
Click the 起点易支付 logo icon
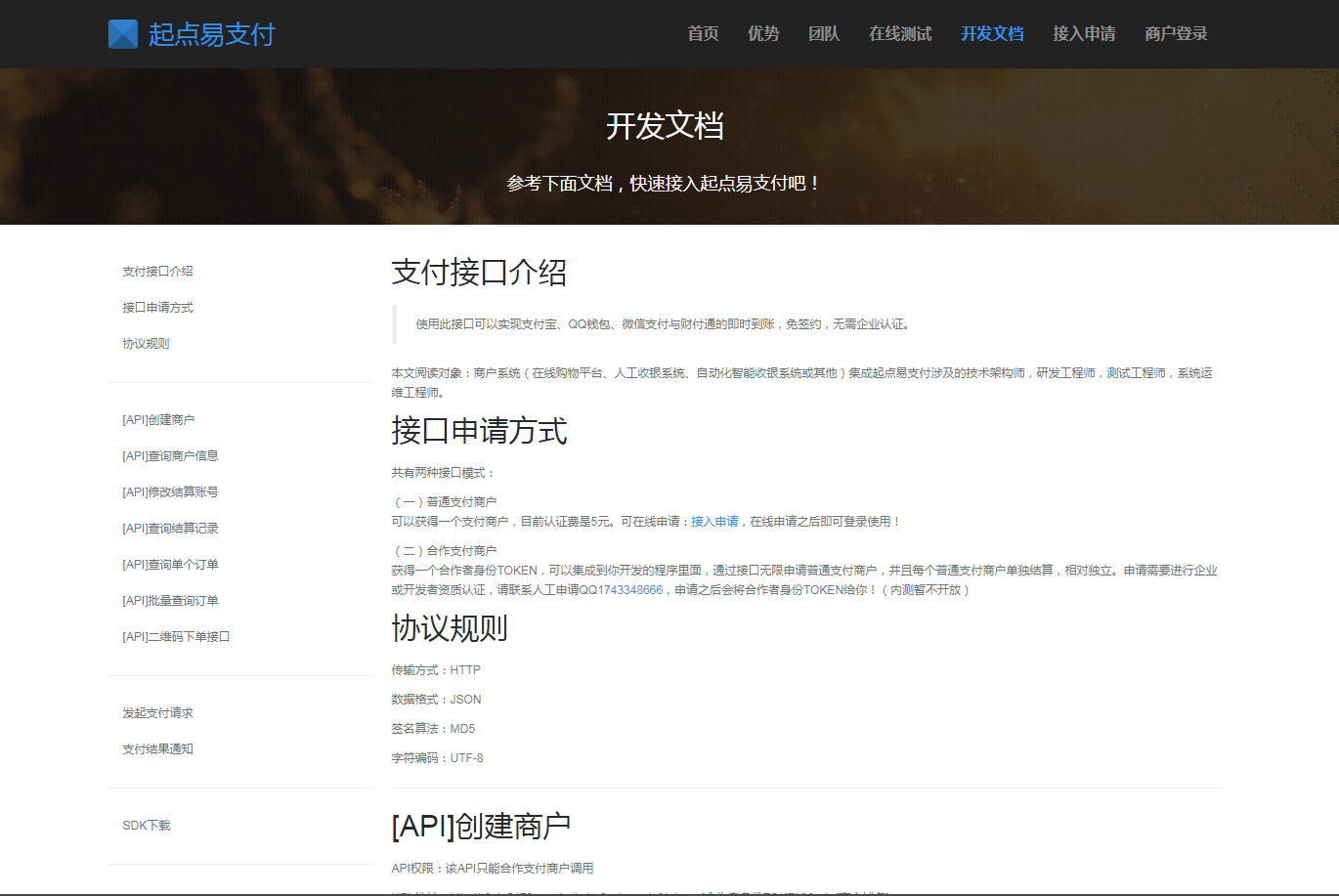pos(123,33)
